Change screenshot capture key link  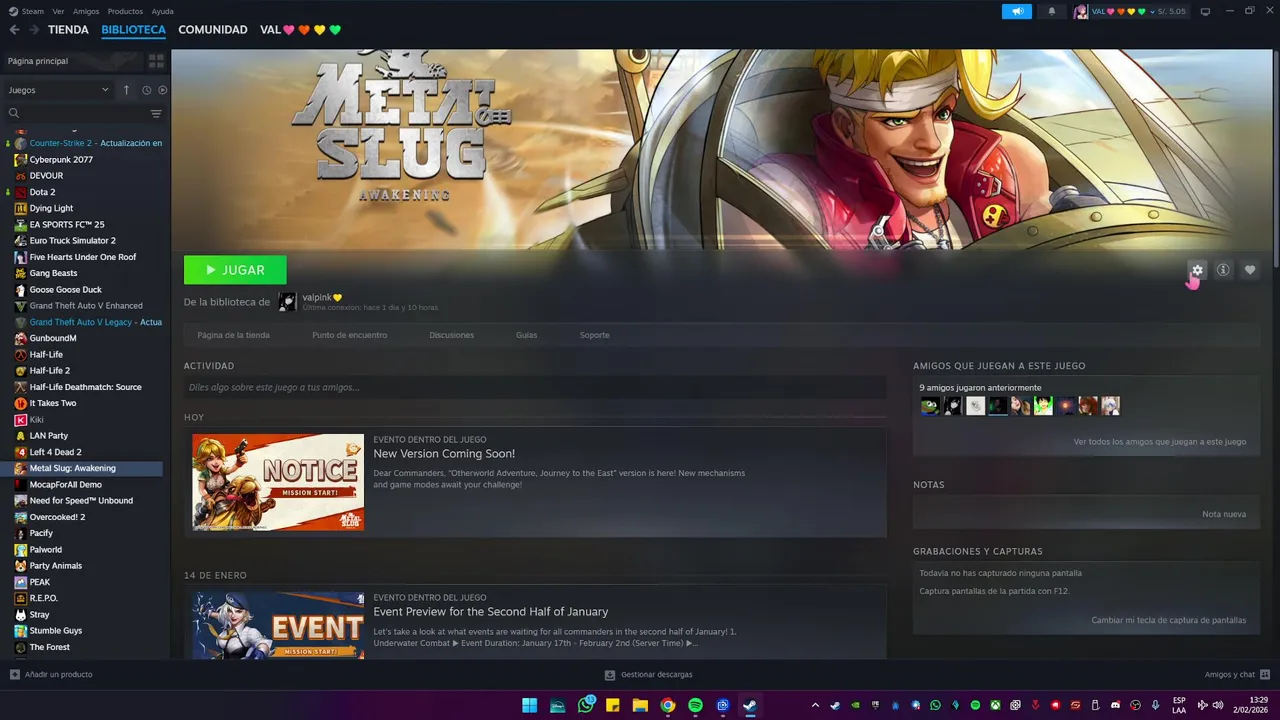coord(1169,620)
